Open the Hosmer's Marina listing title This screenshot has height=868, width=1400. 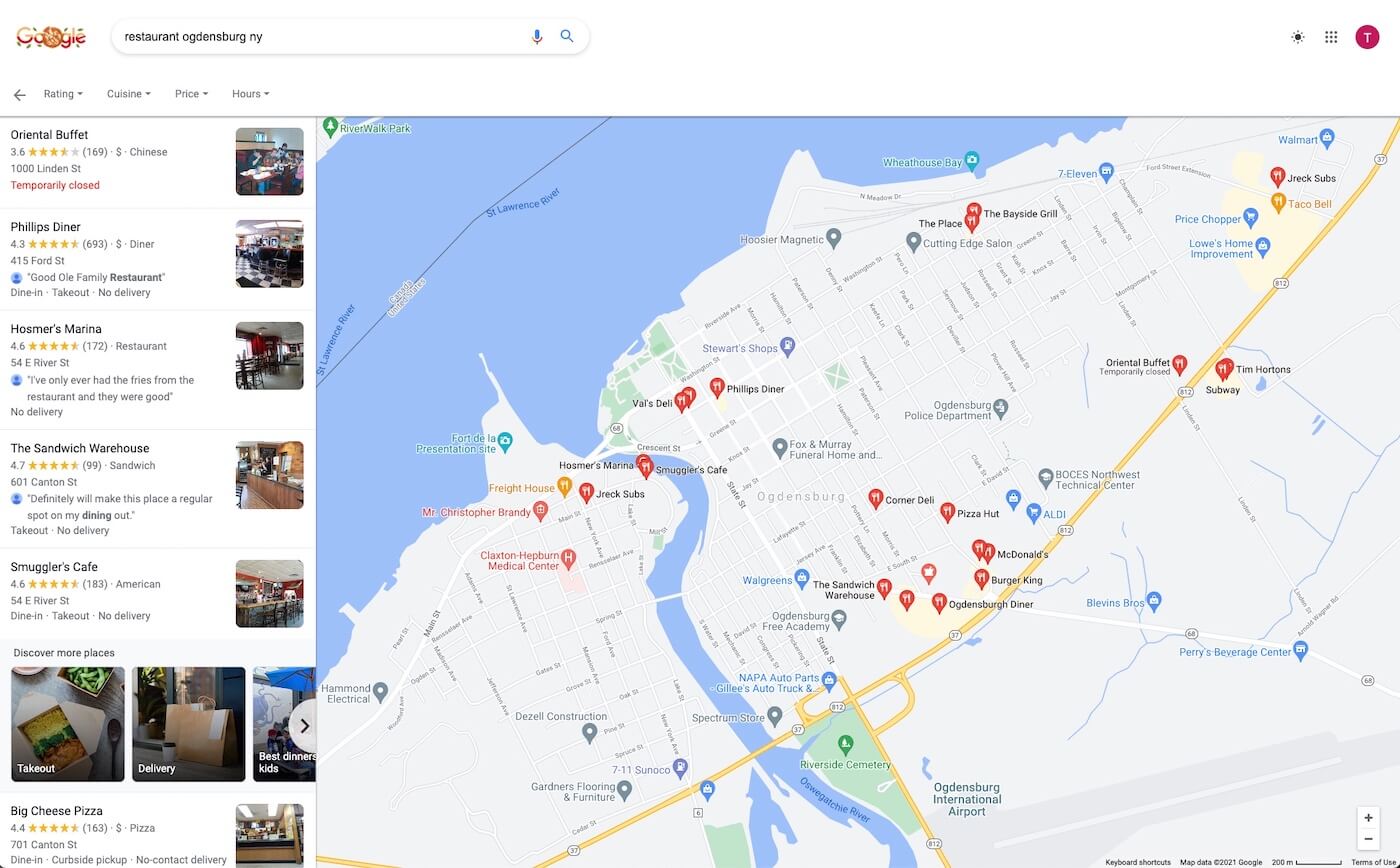(56, 329)
